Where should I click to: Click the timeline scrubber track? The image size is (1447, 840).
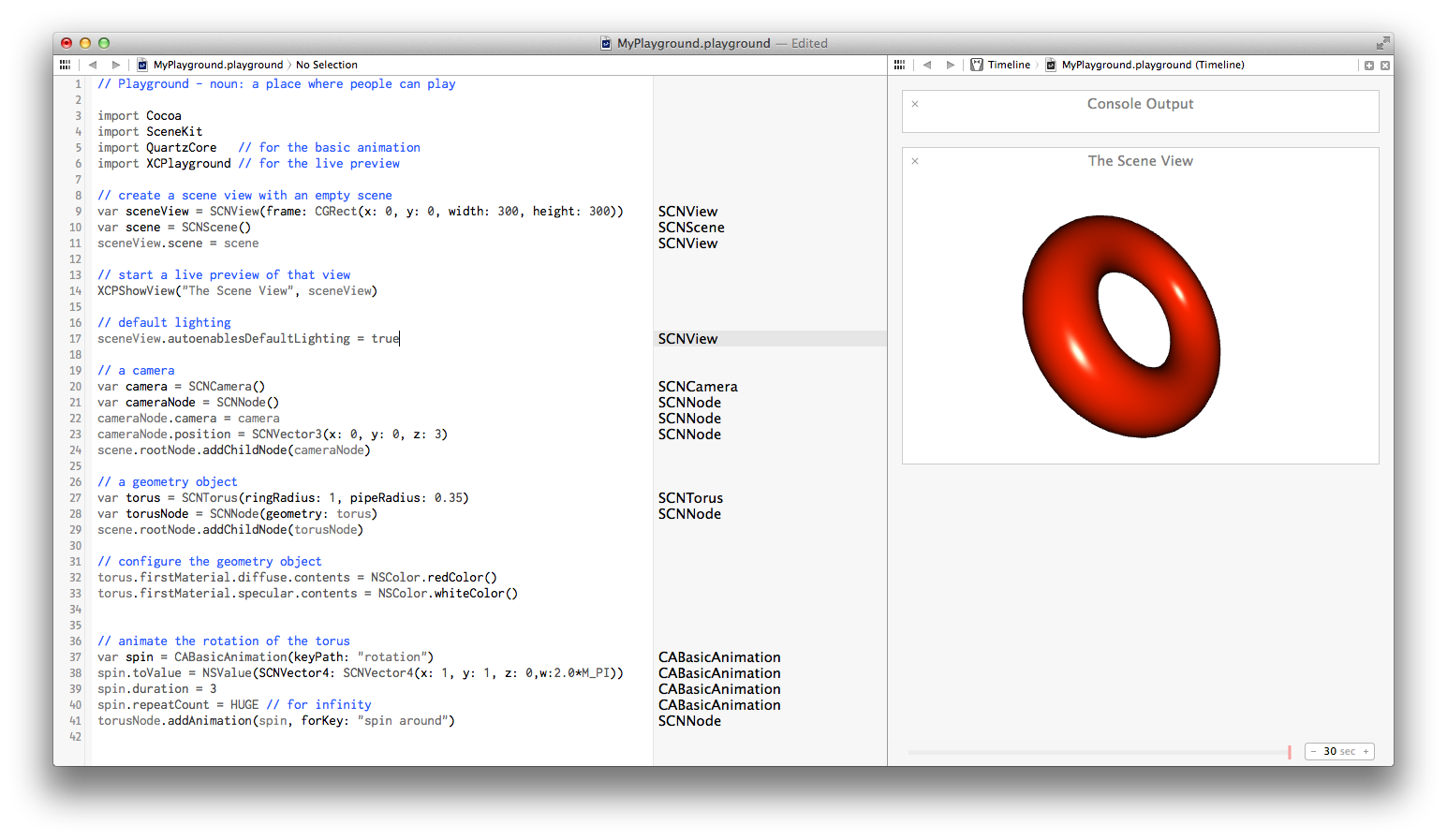[1096, 752]
